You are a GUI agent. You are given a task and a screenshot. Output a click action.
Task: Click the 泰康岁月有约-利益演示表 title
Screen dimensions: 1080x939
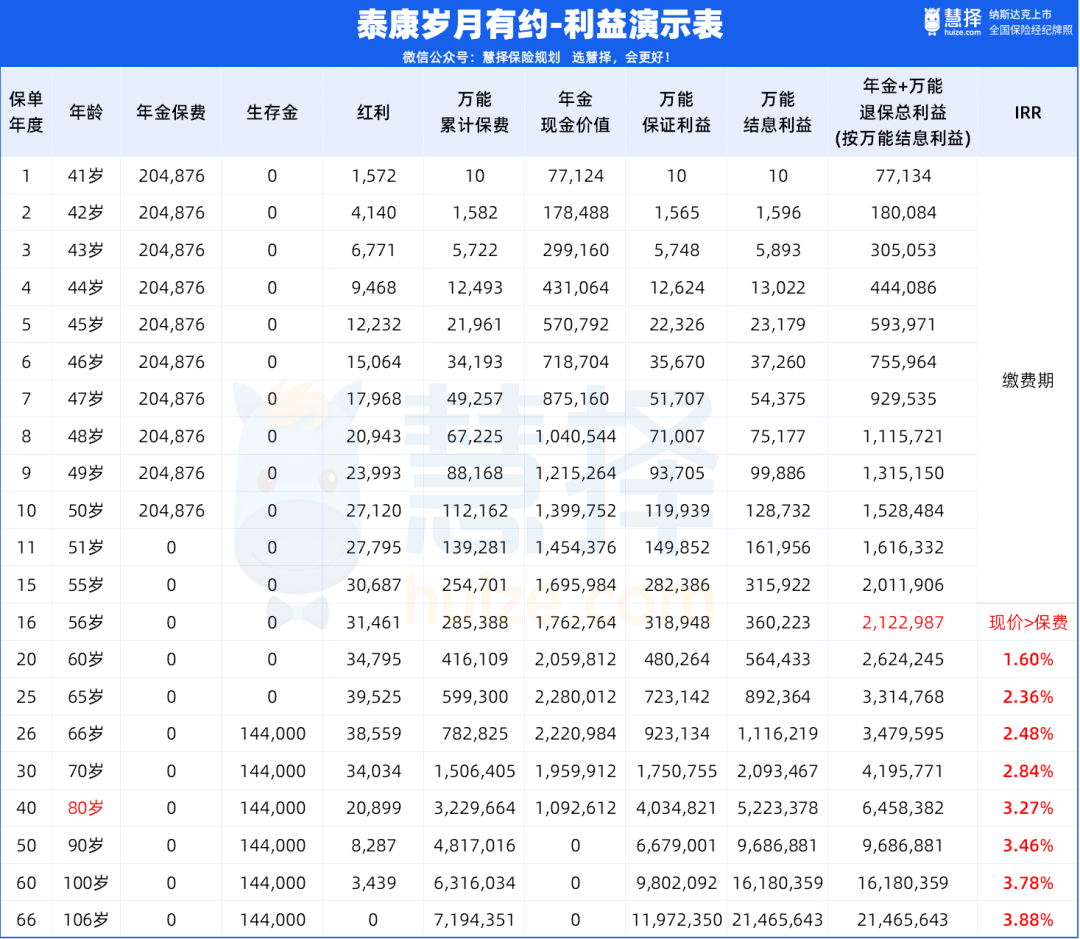click(x=539, y=24)
